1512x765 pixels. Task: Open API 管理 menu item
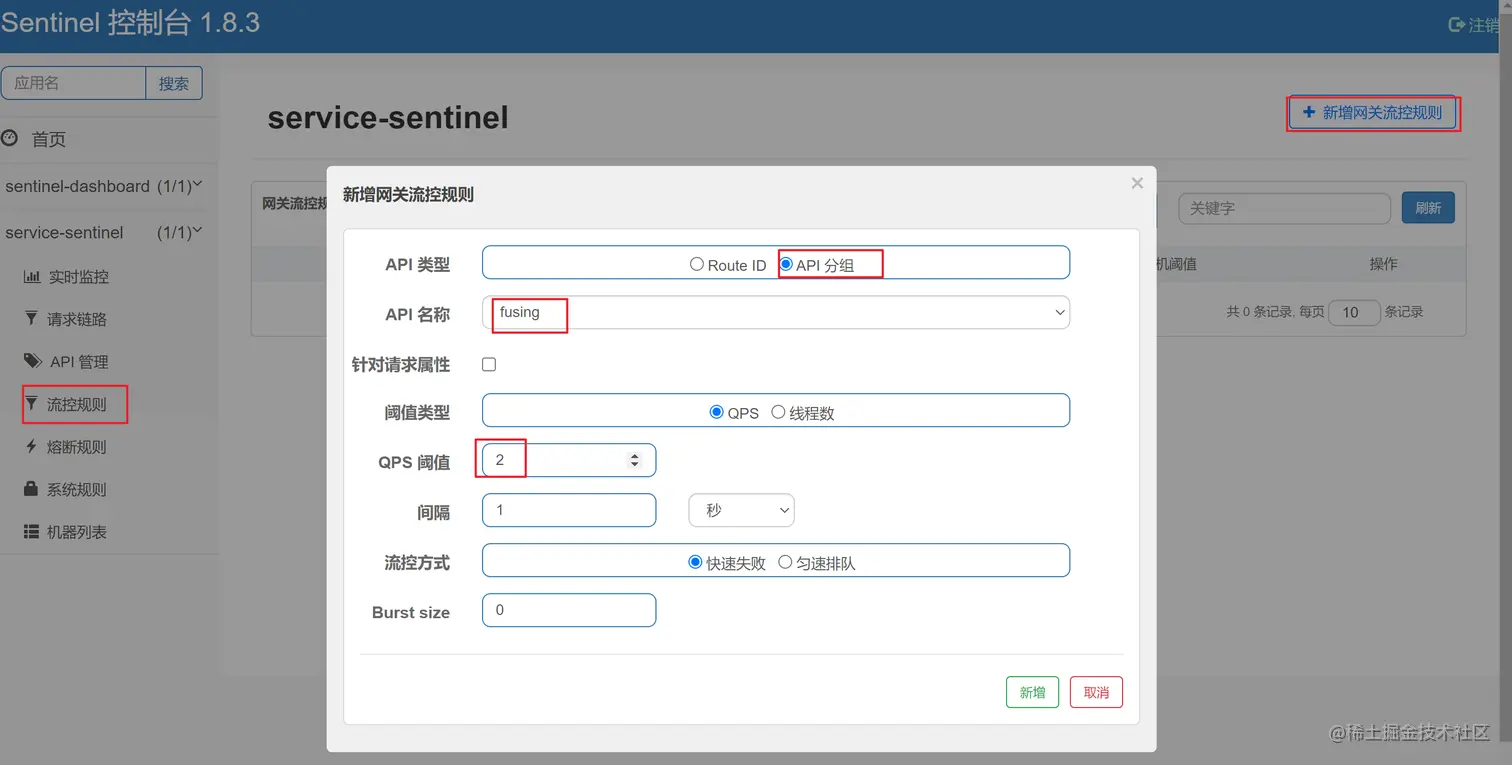tap(79, 362)
